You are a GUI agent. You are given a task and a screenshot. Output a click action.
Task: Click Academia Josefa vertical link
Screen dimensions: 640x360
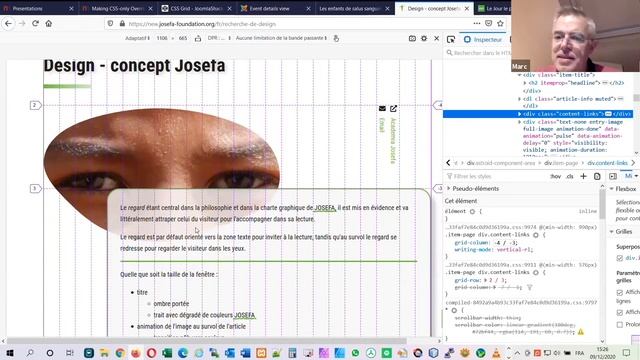pyautogui.click(x=393, y=141)
